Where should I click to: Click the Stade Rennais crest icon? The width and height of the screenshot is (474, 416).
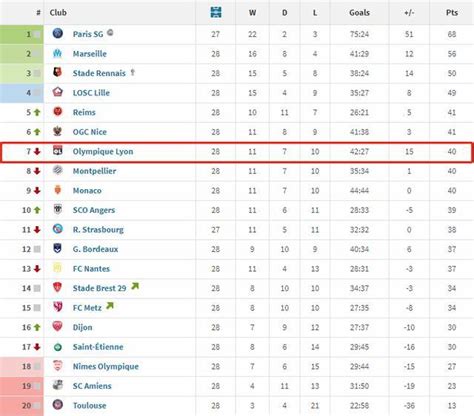[58, 72]
